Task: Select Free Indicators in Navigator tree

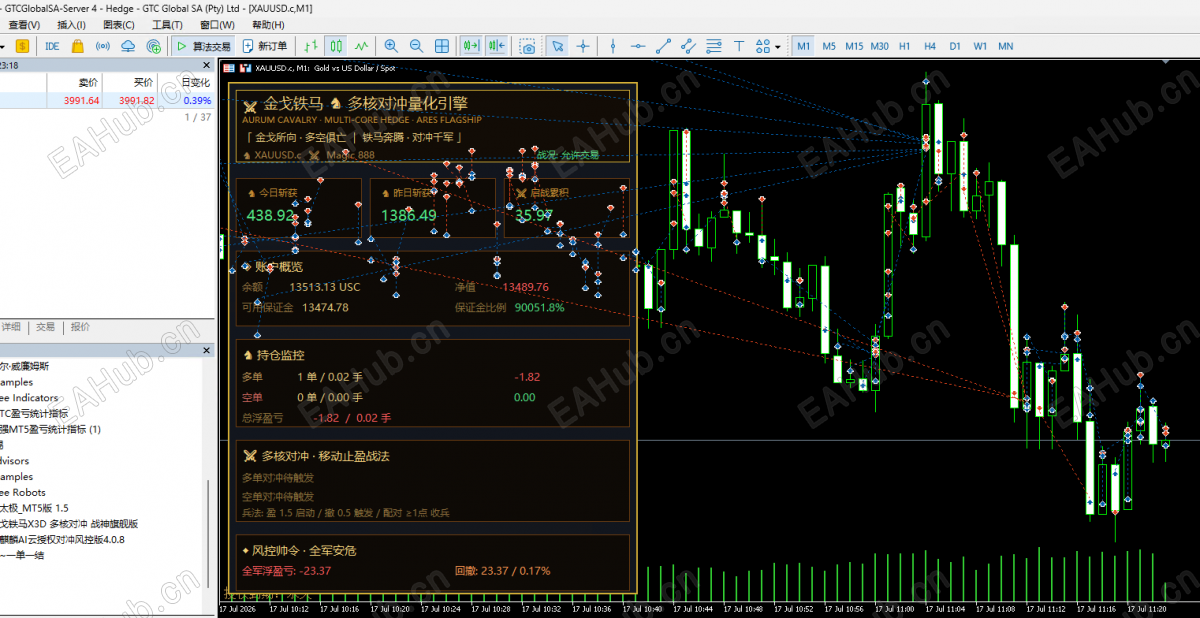Action: point(29,398)
